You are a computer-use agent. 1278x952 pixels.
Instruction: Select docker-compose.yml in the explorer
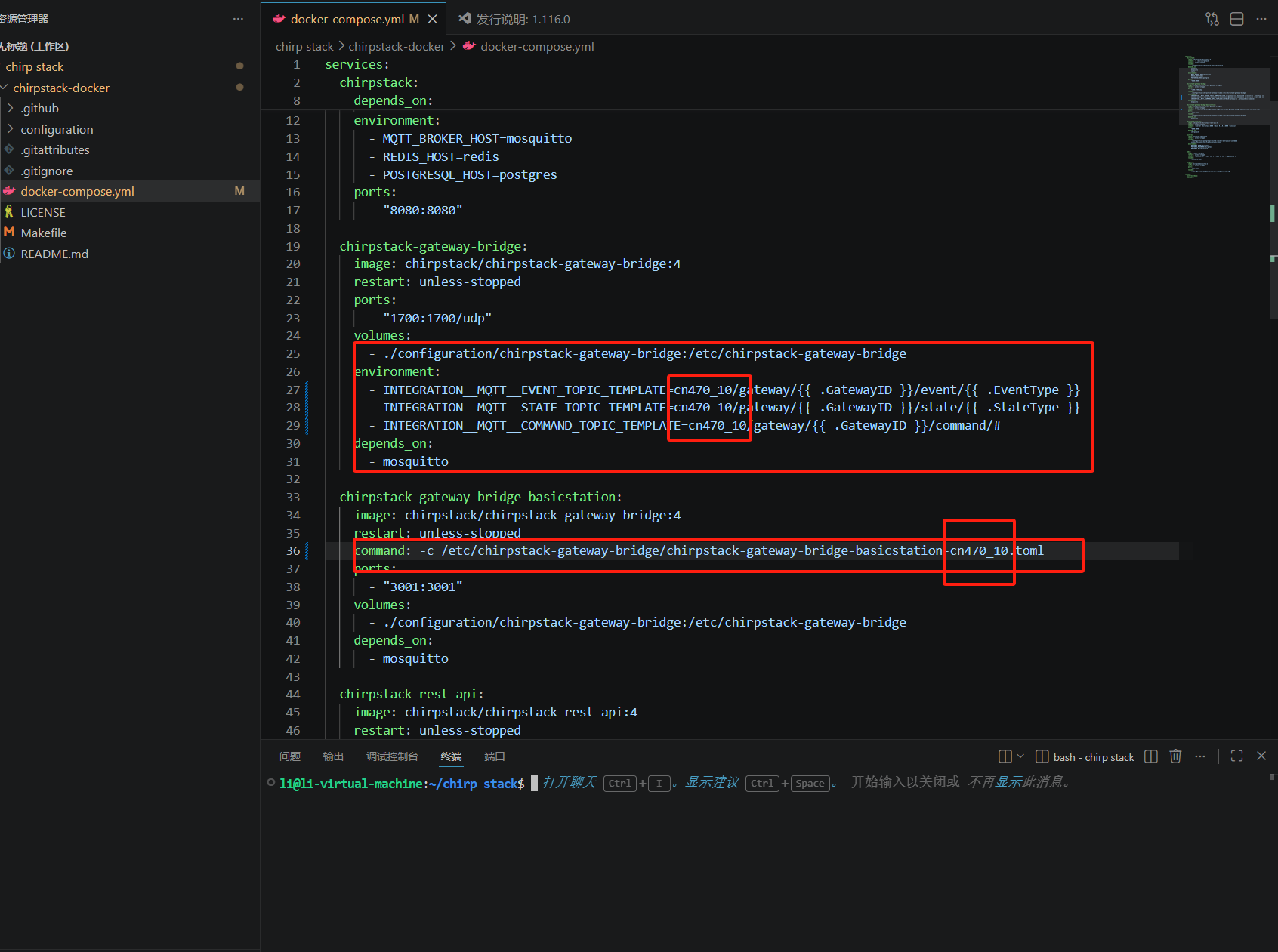(130, 192)
